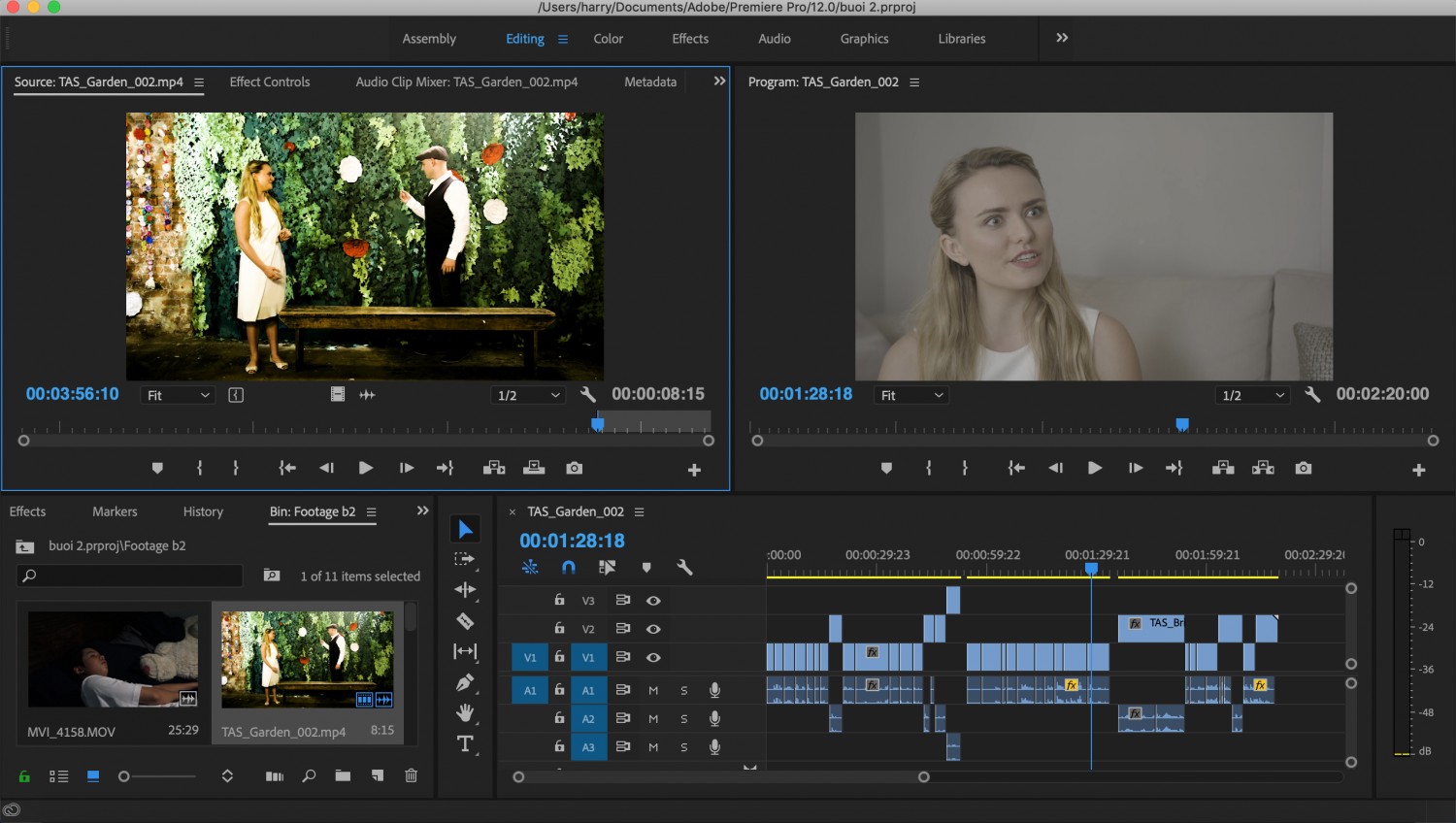Mute track A1

tap(653, 691)
